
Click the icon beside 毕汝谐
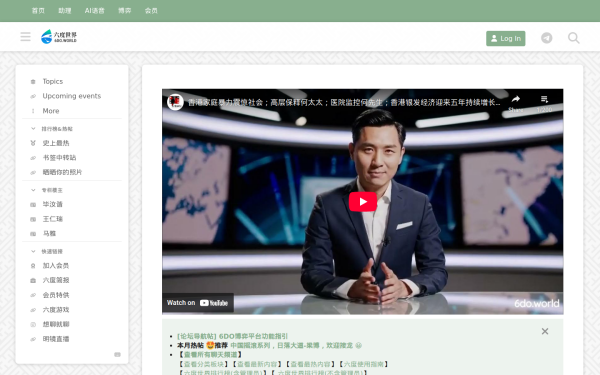point(33,205)
